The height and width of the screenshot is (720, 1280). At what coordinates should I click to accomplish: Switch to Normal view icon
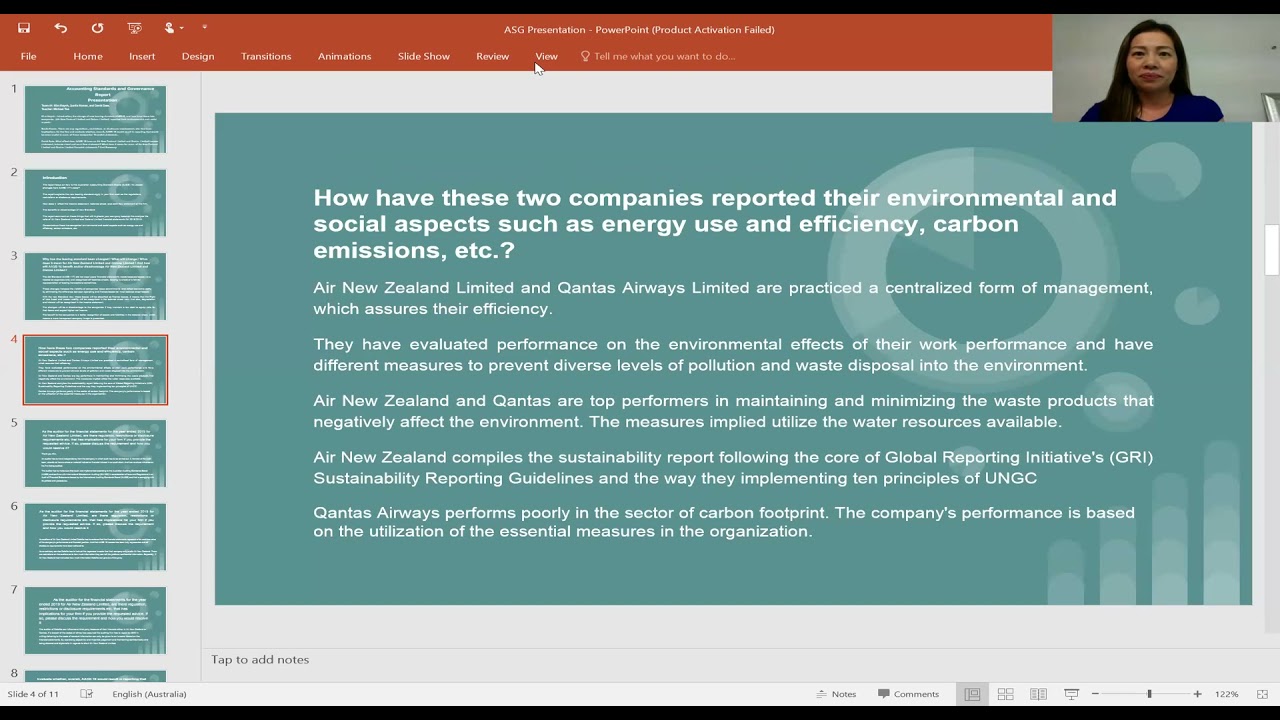click(972, 694)
